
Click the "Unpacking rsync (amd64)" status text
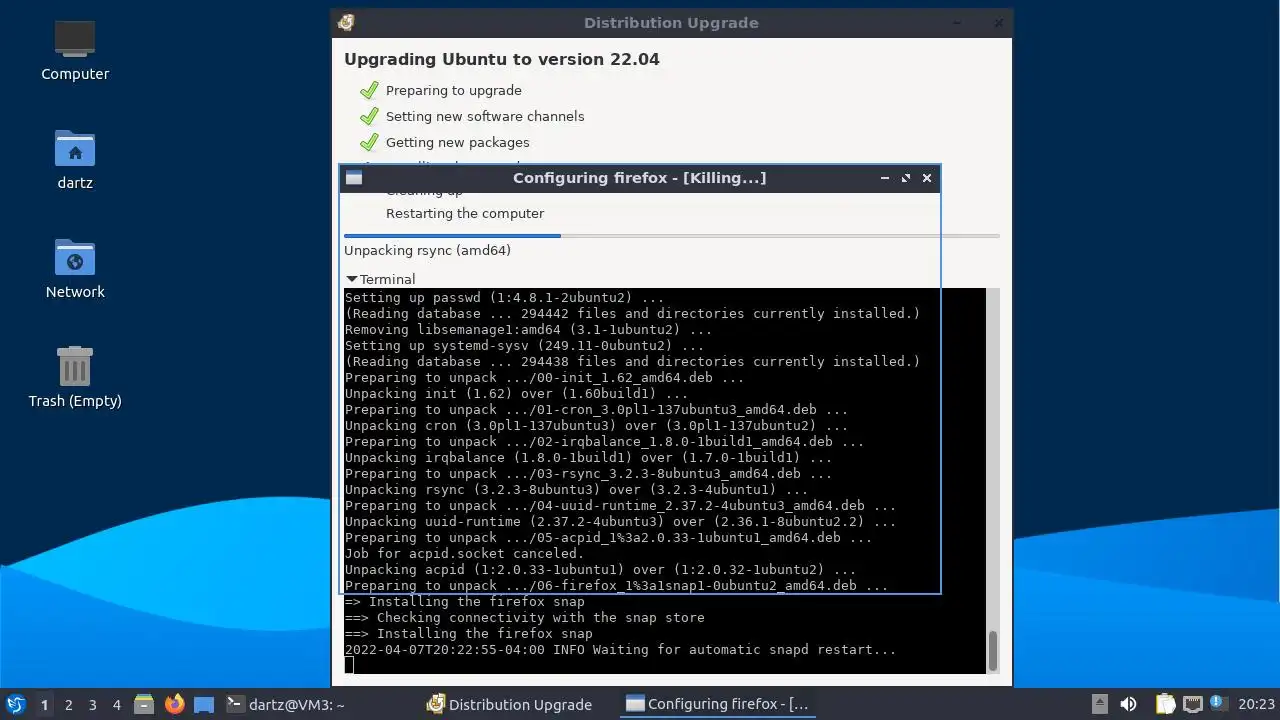427,250
